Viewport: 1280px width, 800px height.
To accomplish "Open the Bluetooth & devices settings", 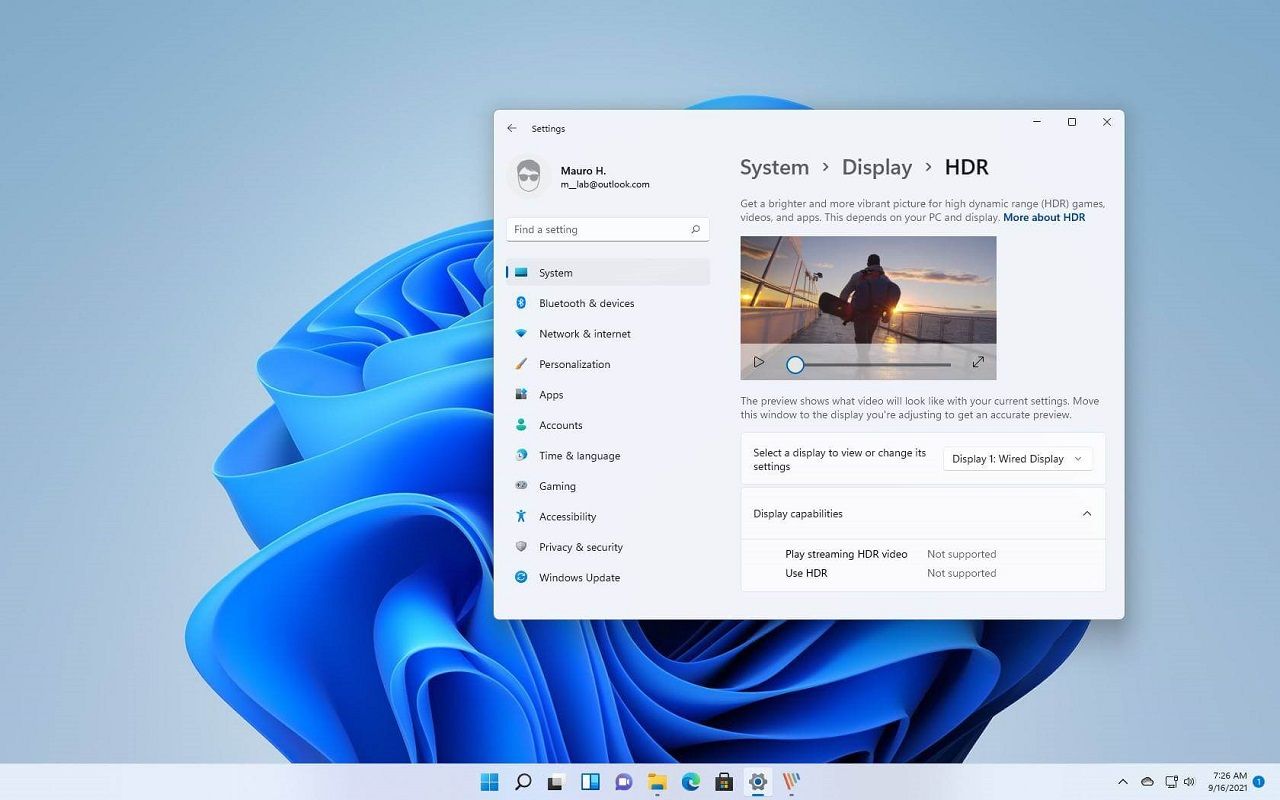I will click(x=586, y=303).
